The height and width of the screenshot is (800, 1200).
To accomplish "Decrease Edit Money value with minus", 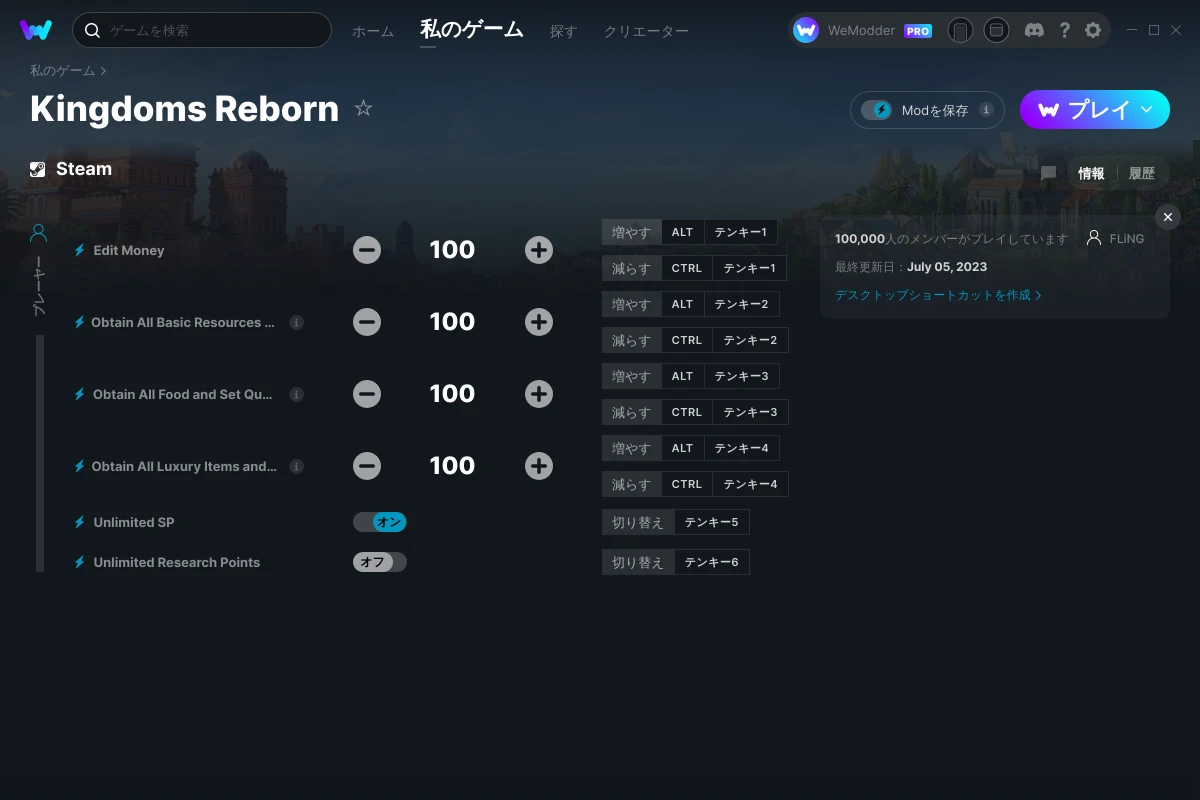I will click(x=367, y=250).
